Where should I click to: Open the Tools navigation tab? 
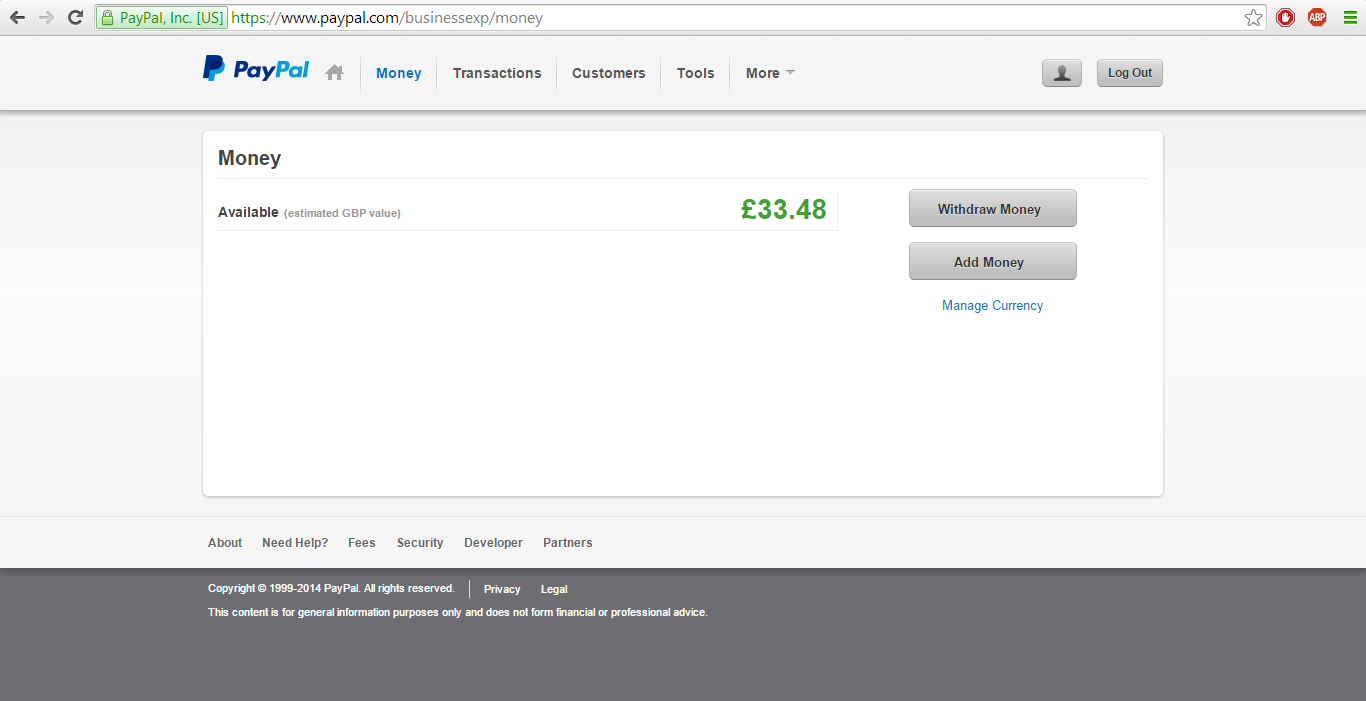(x=696, y=73)
